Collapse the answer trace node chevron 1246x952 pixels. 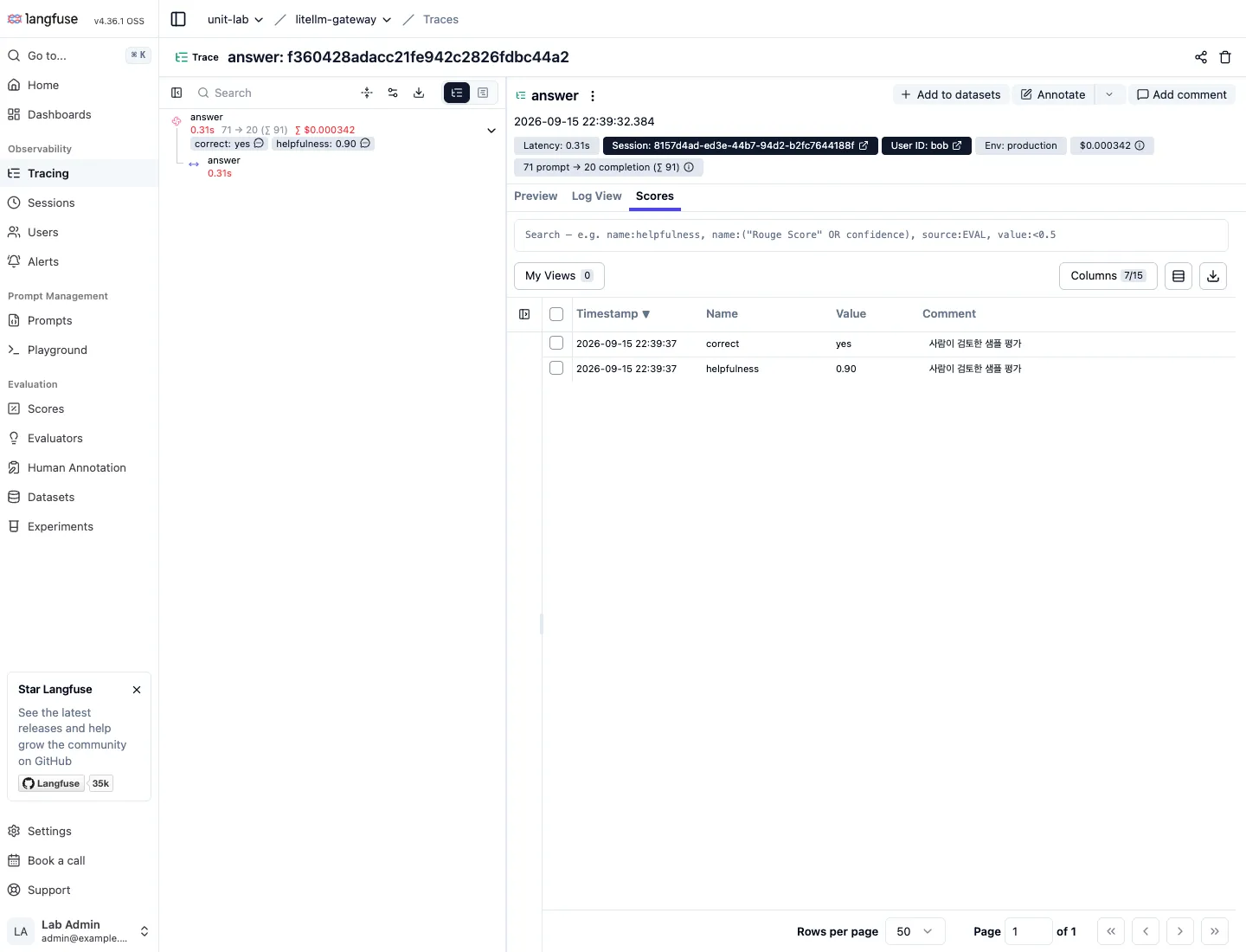(x=491, y=131)
